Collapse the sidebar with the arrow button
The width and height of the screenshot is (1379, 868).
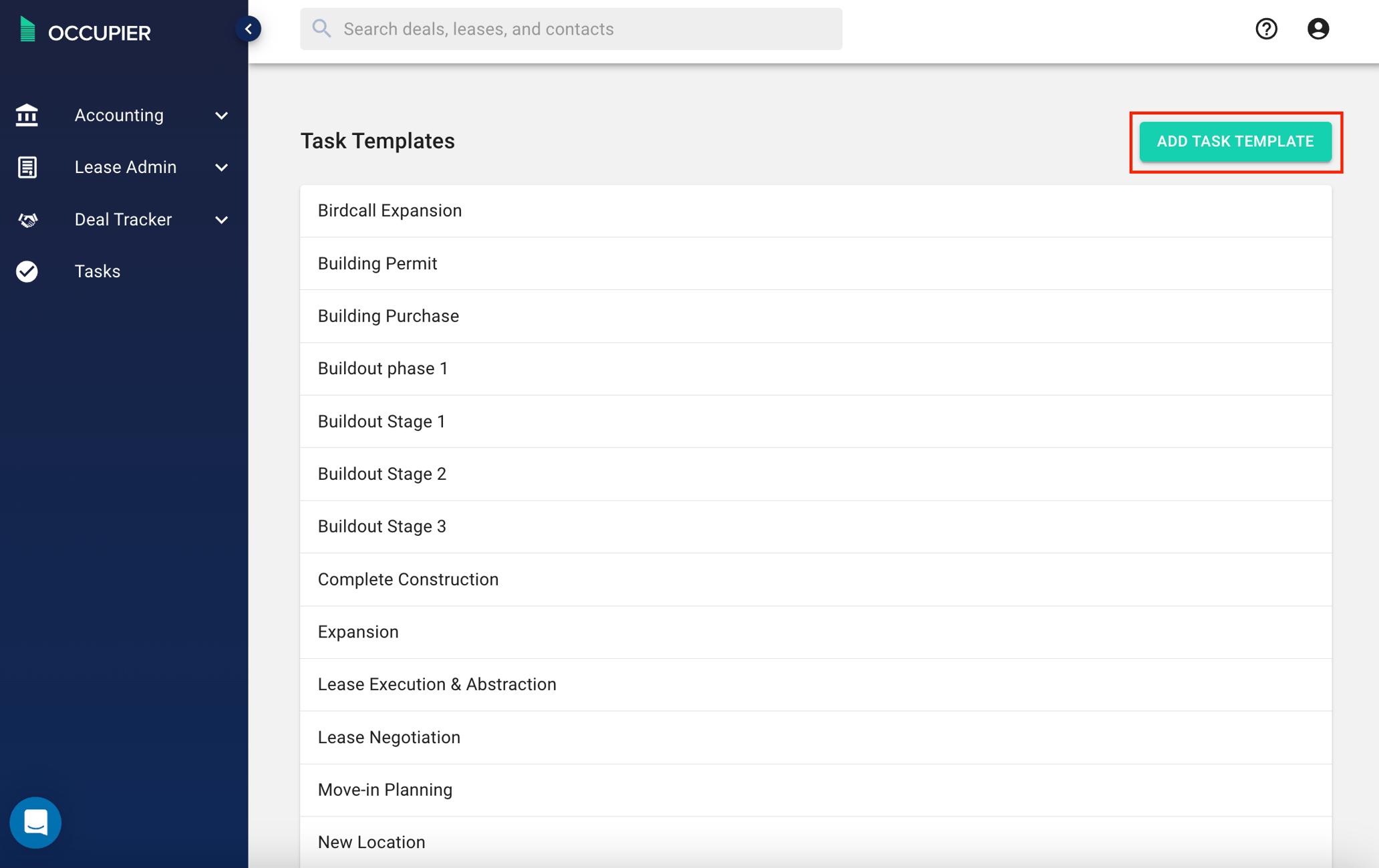click(x=249, y=28)
